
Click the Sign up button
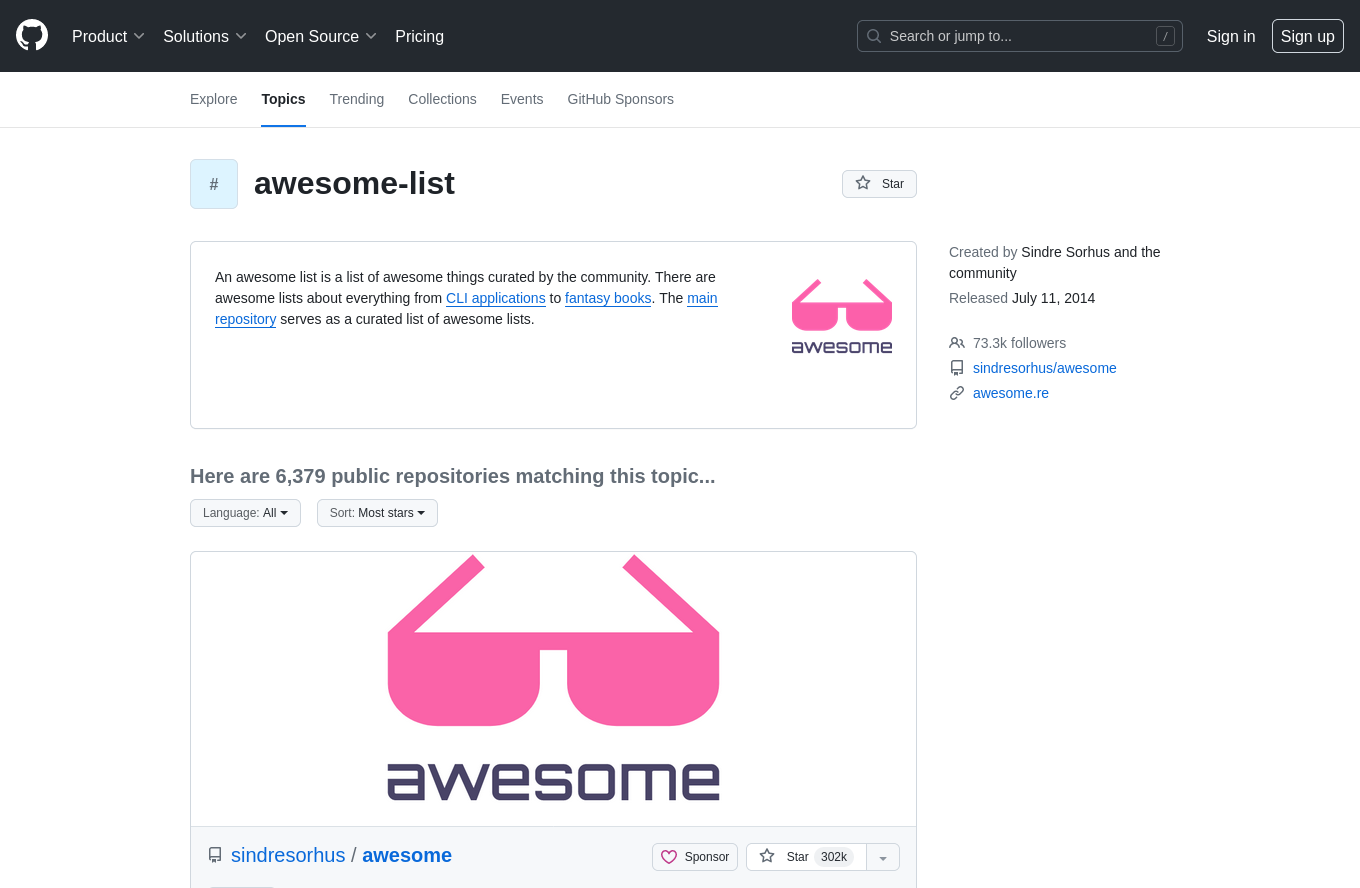tap(1308, 36)
